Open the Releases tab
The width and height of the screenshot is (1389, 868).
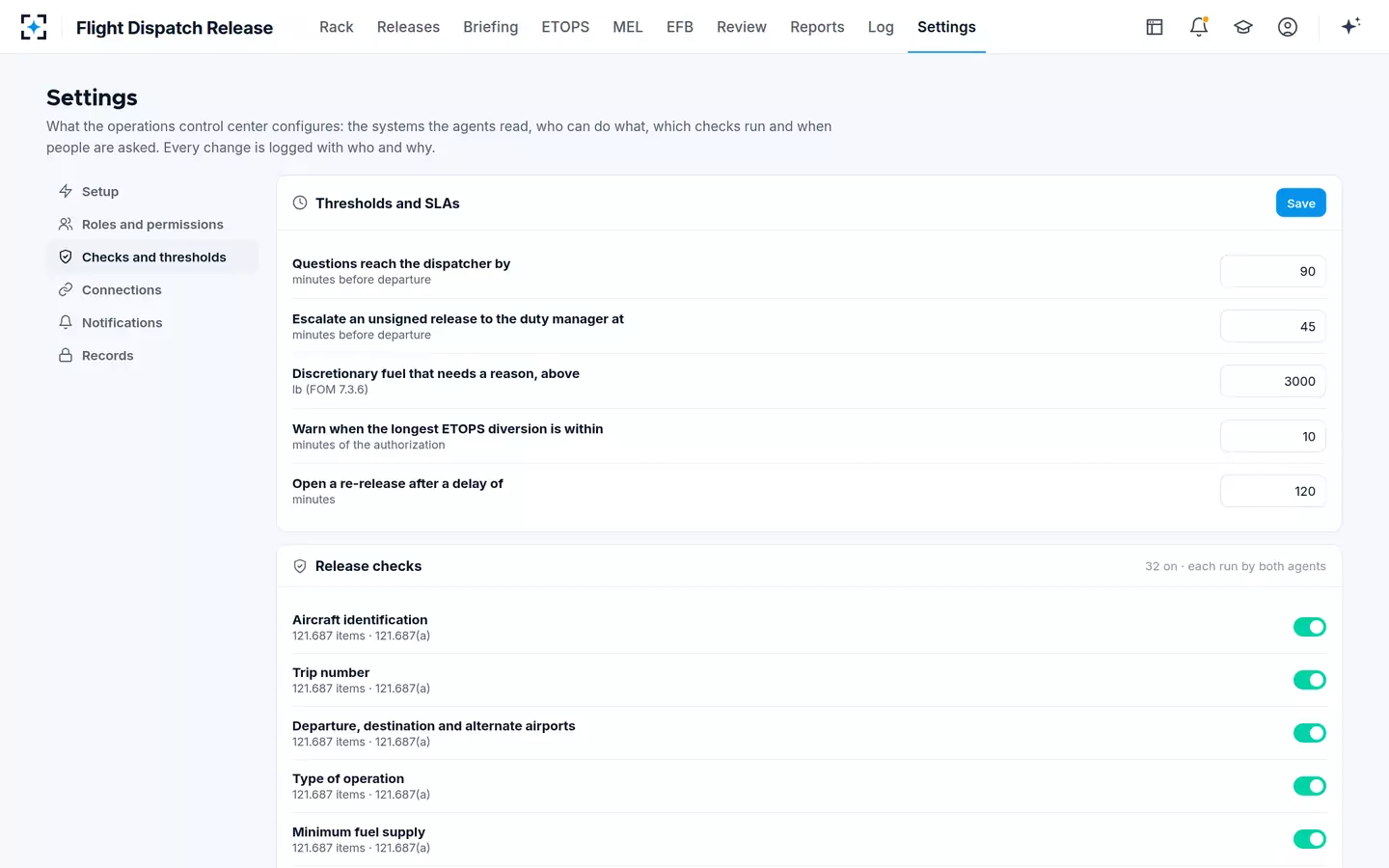pos(408,27)
